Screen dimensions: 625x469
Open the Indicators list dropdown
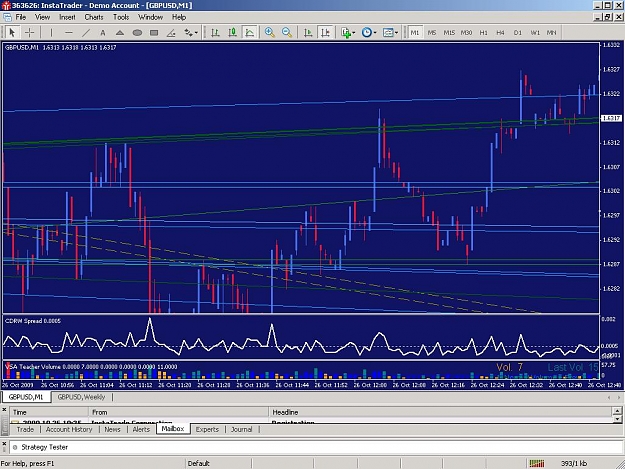348,33
